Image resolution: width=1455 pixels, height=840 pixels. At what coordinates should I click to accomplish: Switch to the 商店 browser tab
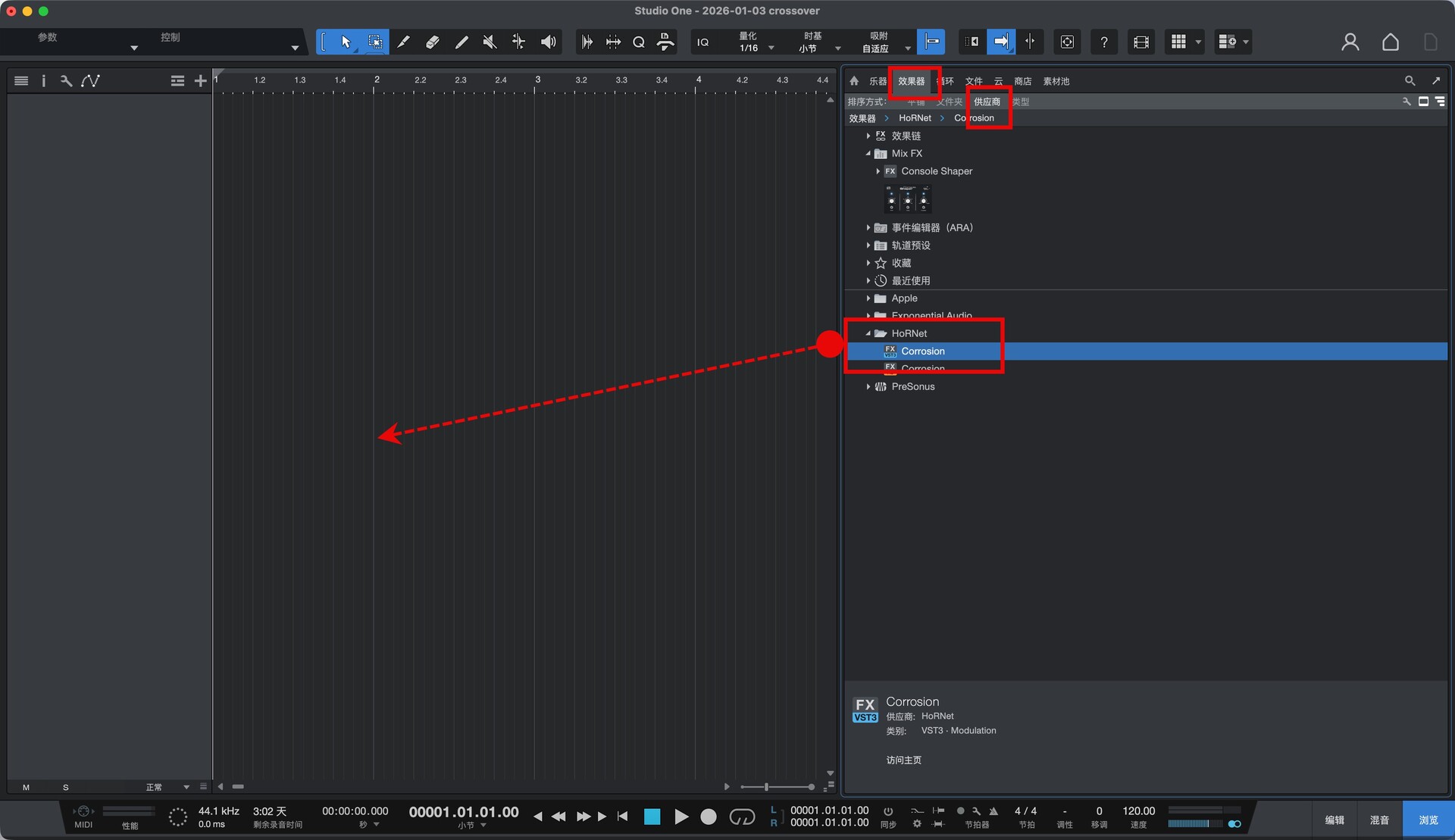pyautogui.click(x=1022, y=81)
